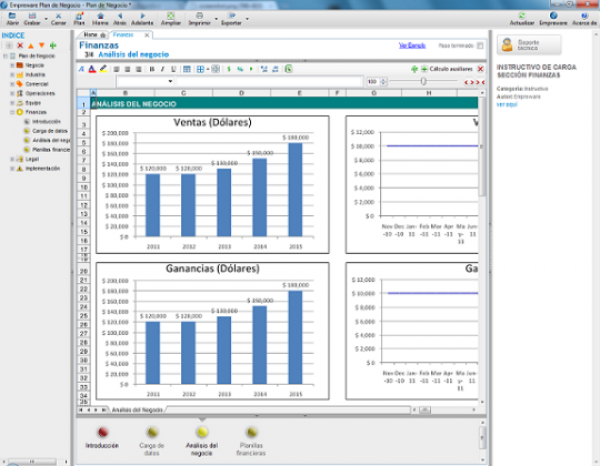This screenshot has height=466, width=600.
Task: Apply the currency format dollar icon
Action: [229, 69]
